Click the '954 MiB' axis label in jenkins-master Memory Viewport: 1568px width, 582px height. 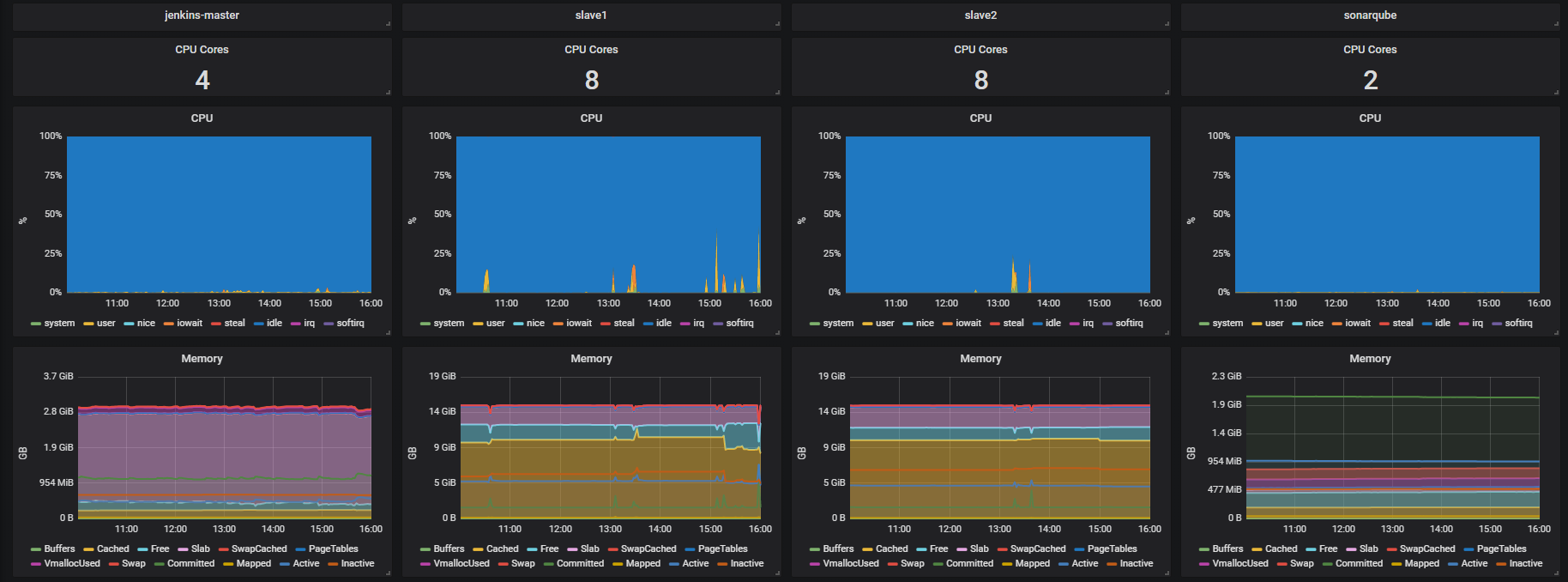point(57,482)
